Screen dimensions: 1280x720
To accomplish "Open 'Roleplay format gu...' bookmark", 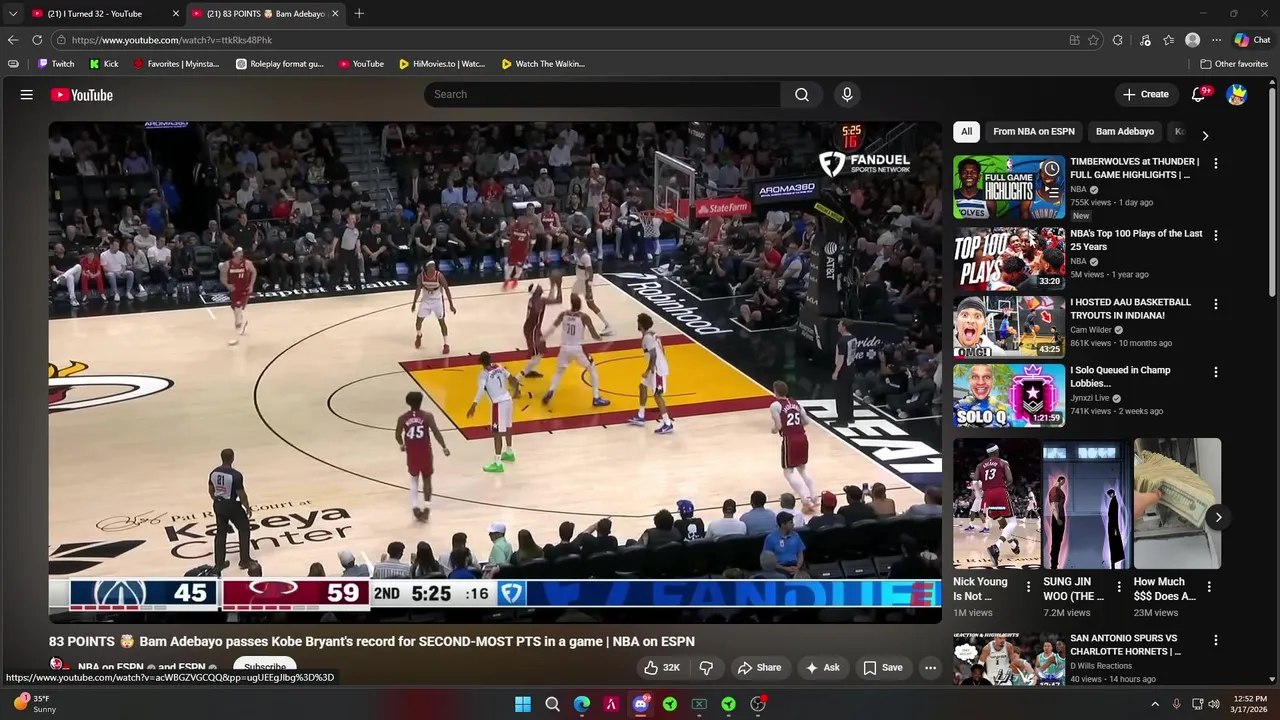I will point(280,64).
